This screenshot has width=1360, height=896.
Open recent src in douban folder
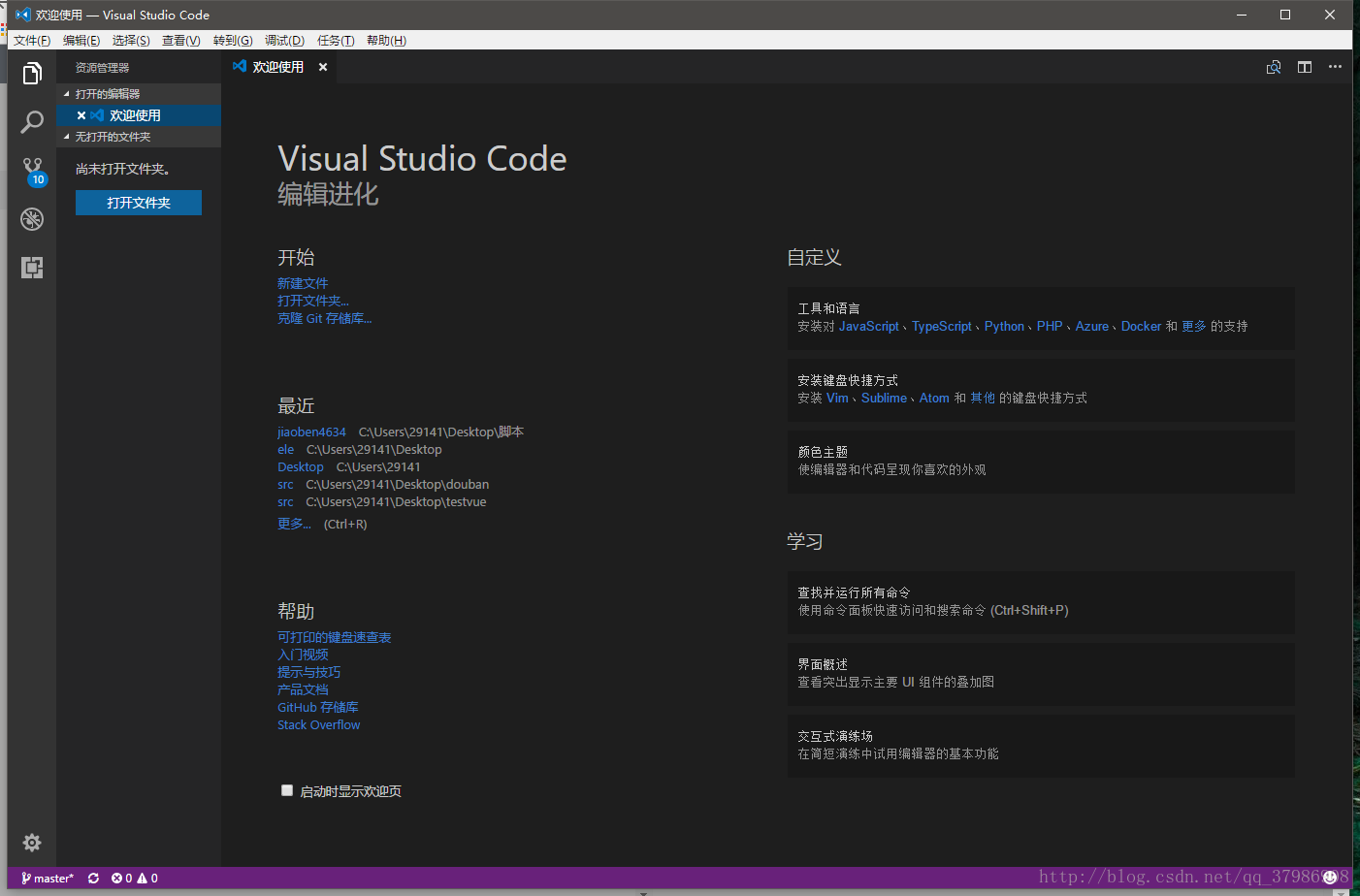pyautogui.click(x=285, y=484)
